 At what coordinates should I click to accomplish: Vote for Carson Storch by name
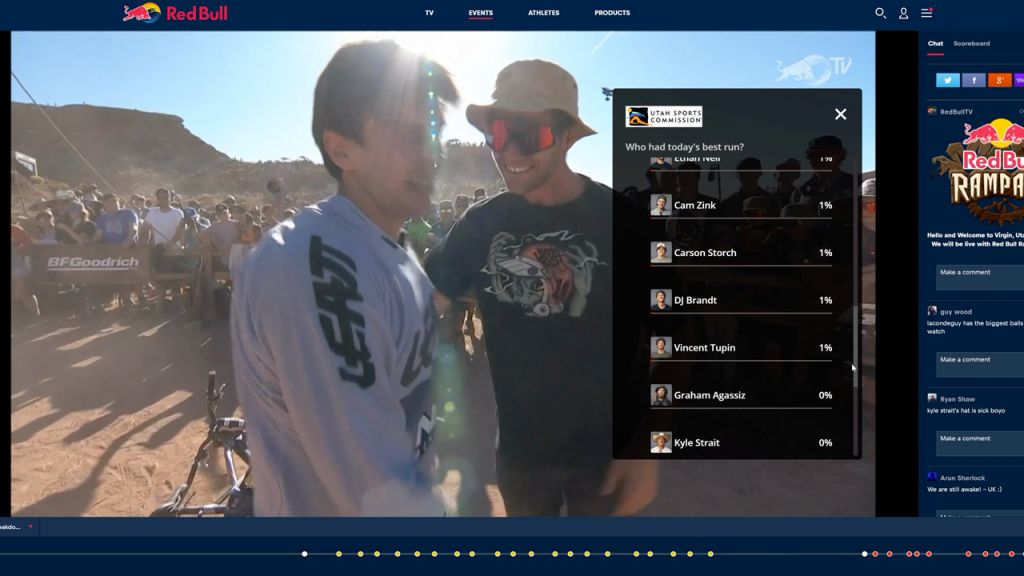(x=705, y=253)
